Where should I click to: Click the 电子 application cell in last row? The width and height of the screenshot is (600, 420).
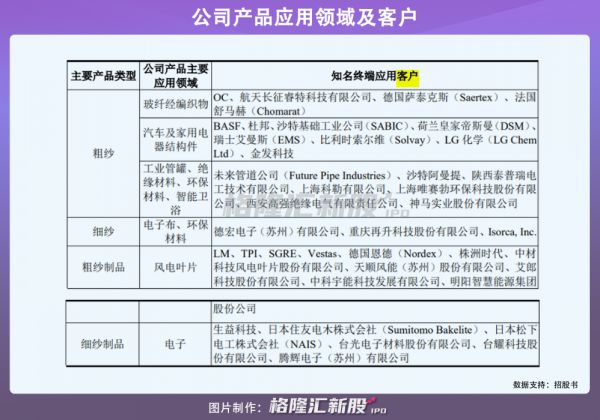tap(176, 345)
